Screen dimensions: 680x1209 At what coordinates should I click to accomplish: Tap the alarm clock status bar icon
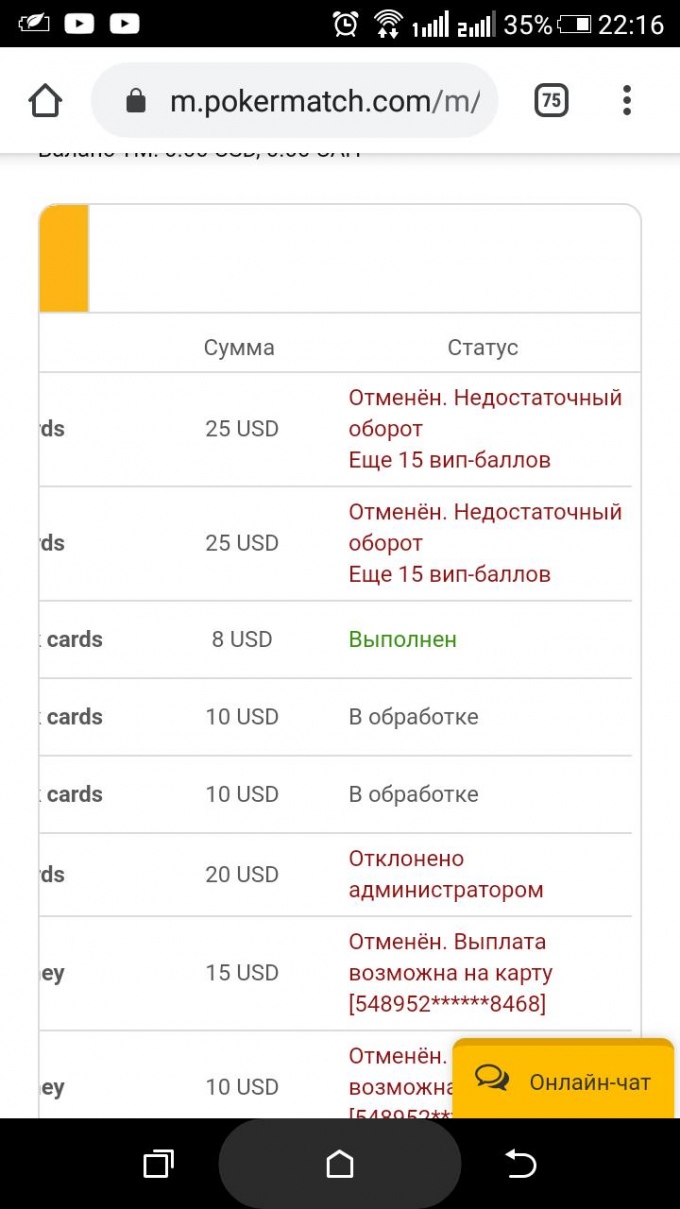click(x=346, y=23)
